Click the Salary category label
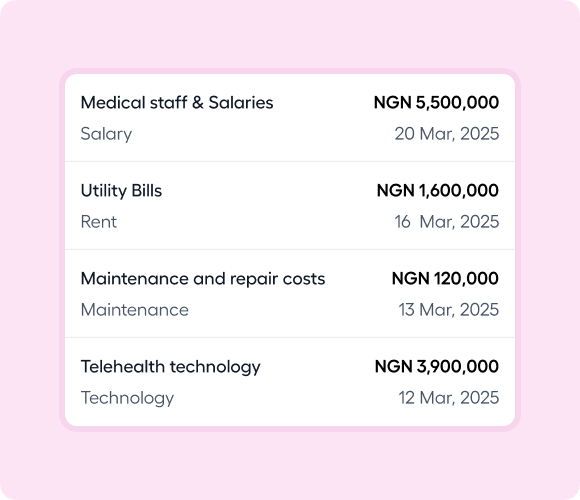Image resolution: width=580 pixels, height=500 pixels. pyautogui.click(x=106, y=134)
